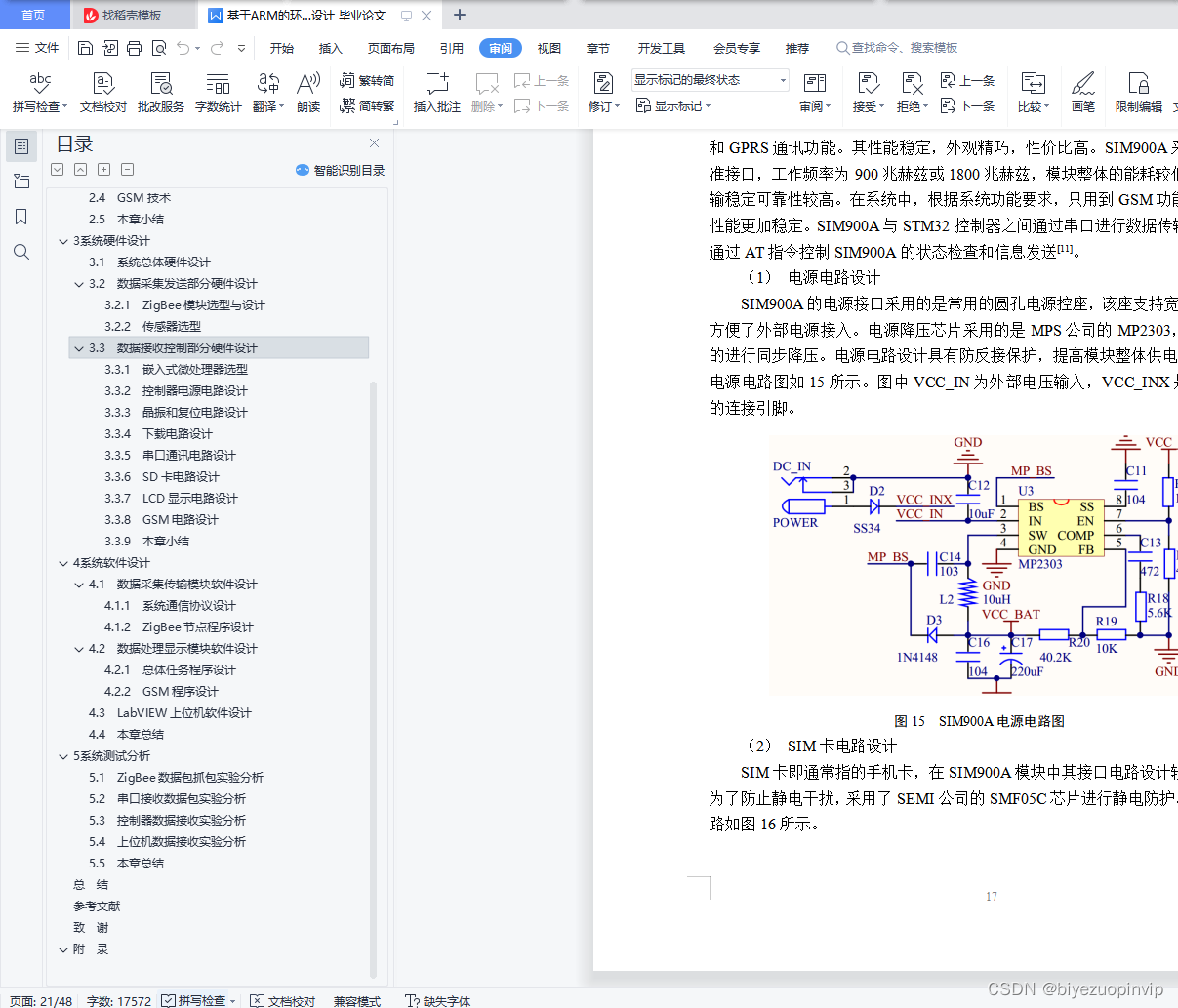Collapse the 3.2 数据采集发送部分硬件设计 node
Image resolution: width=1178 pixels, height=1008 pixels.
79,284
